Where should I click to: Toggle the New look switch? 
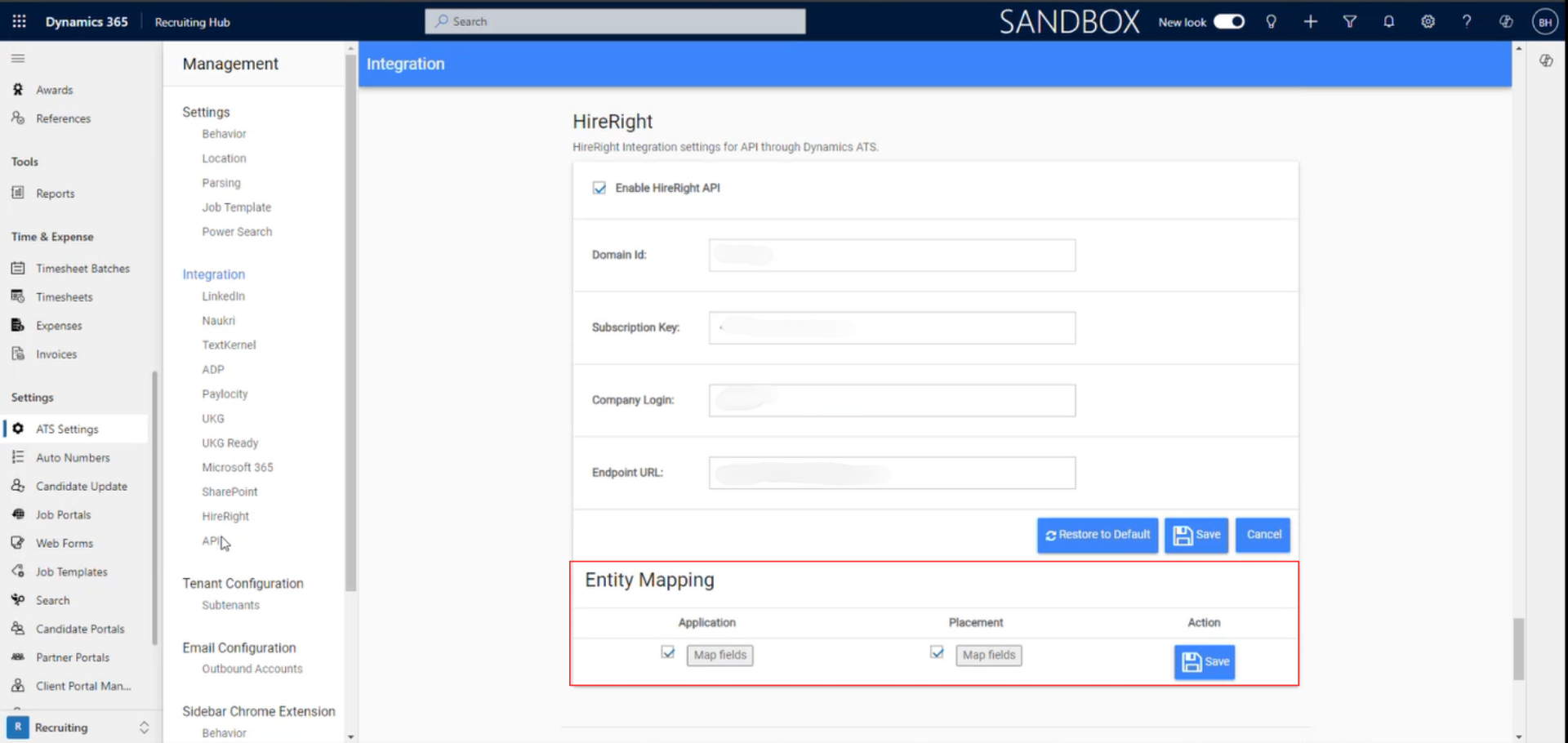click(1228, 22)
